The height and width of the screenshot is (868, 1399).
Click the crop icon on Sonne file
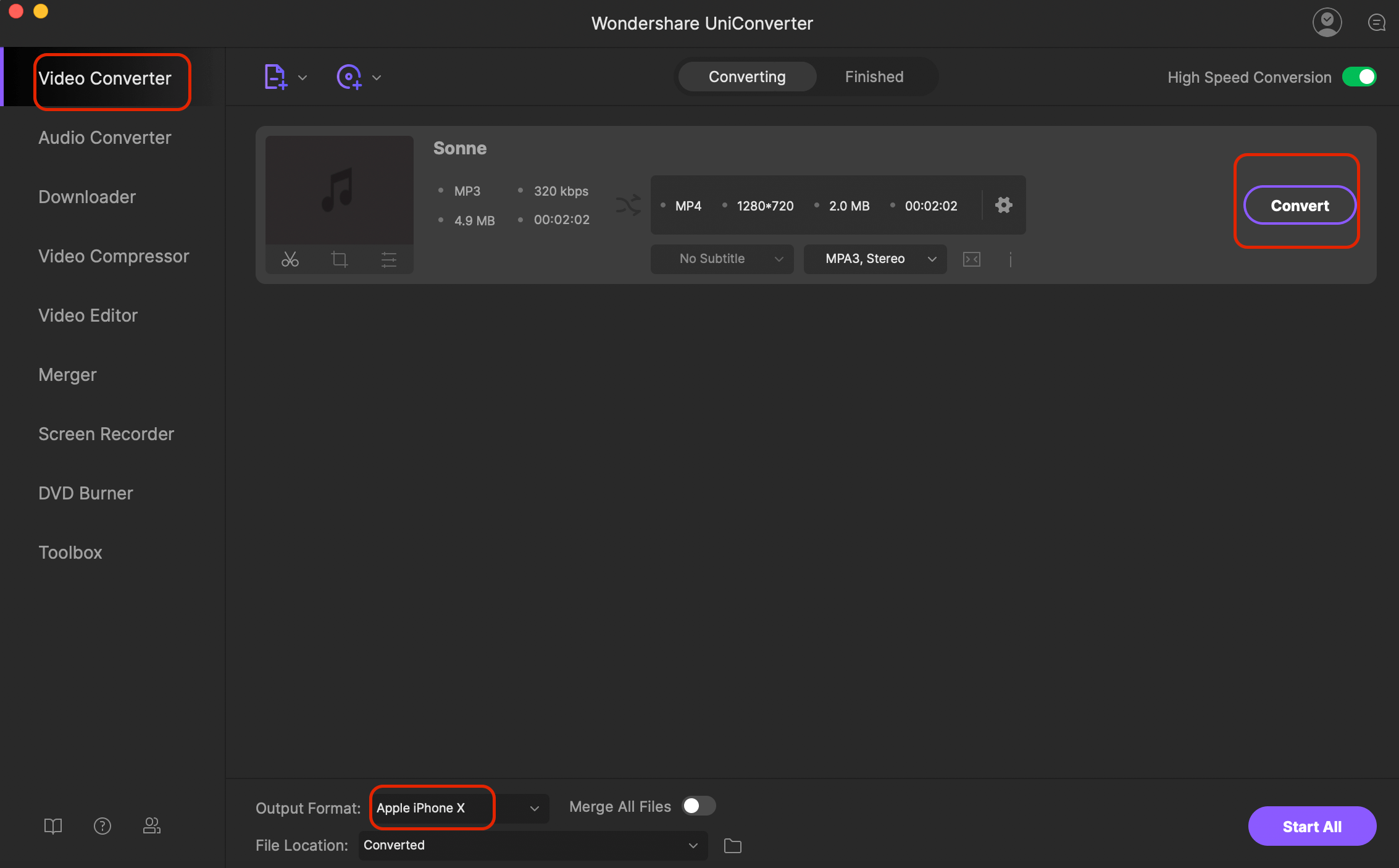pos(339,259)
